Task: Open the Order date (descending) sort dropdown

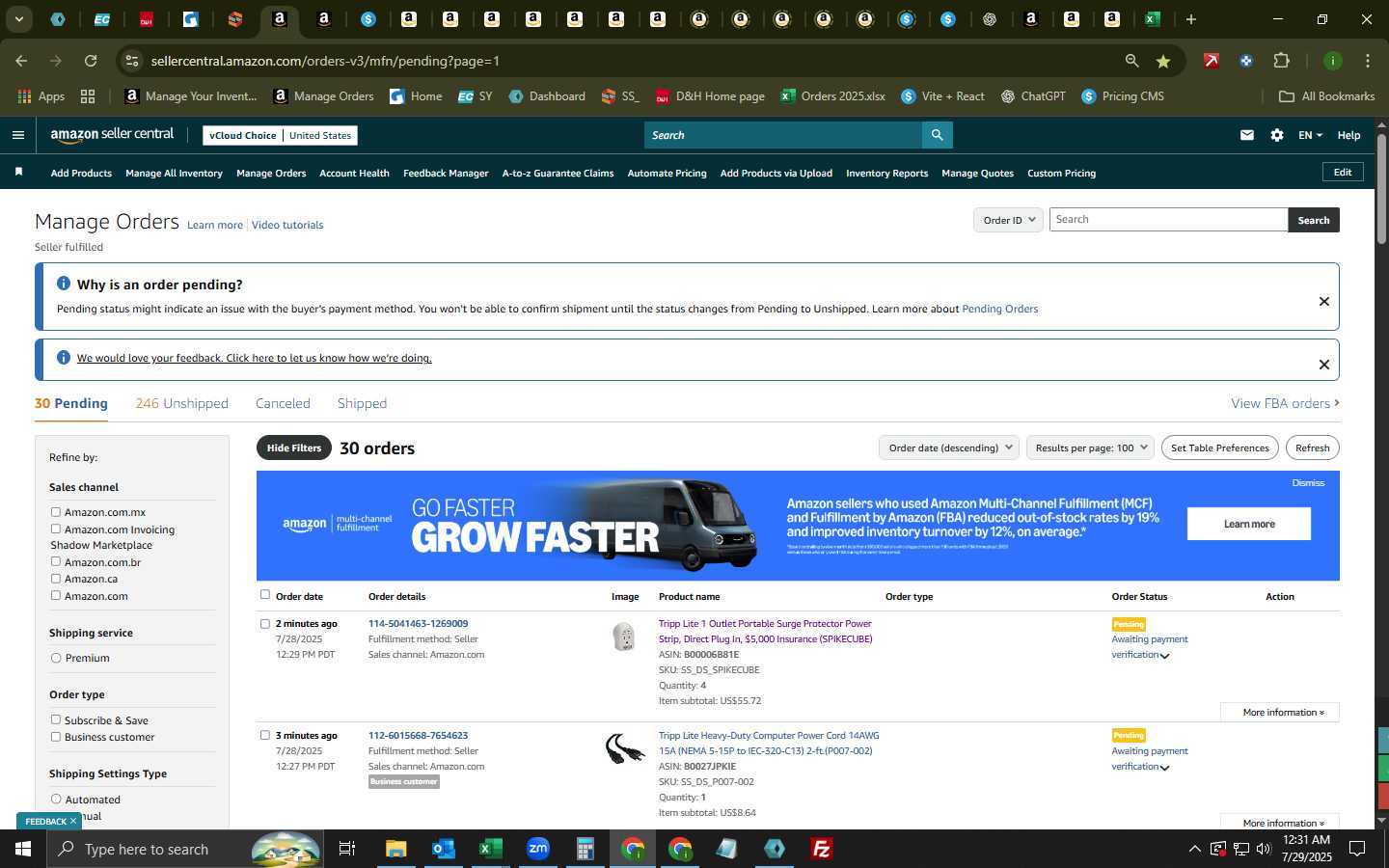Action: [x=949, y=448]
